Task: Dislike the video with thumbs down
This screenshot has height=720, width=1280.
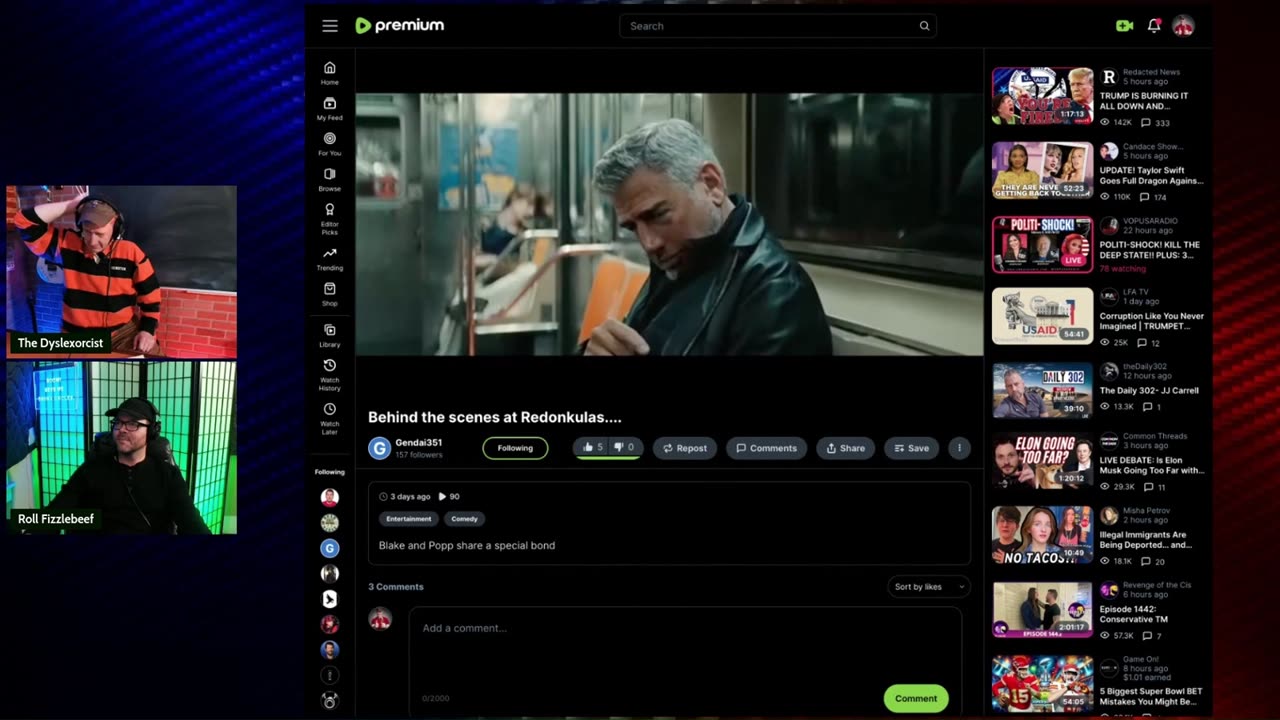Action: [x=624, y=448]
